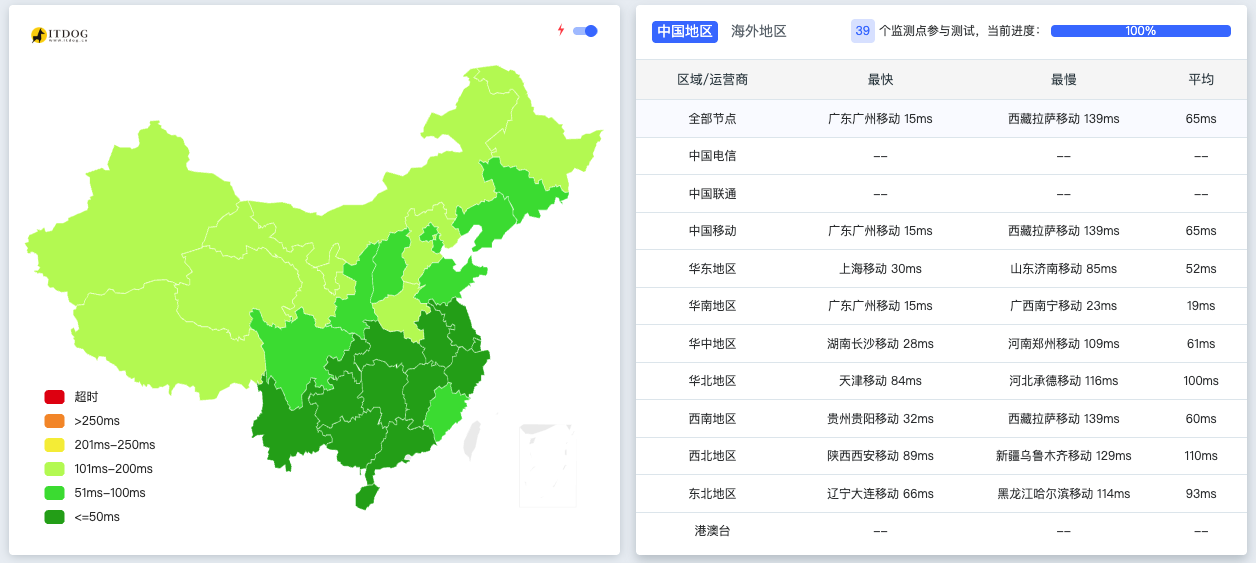Click the red lightning bolt icon
The height and width of the screenshot is (563, 1256).
point(561,30)
